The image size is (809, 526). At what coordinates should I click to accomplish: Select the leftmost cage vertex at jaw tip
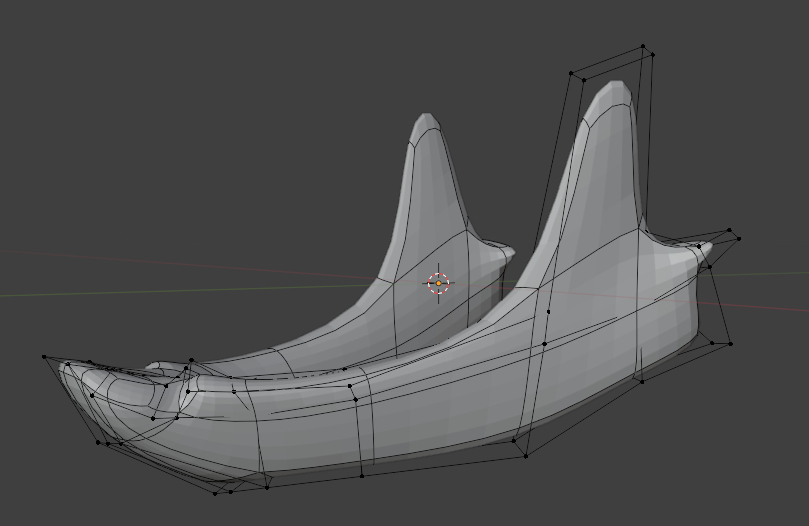point(44,356)
